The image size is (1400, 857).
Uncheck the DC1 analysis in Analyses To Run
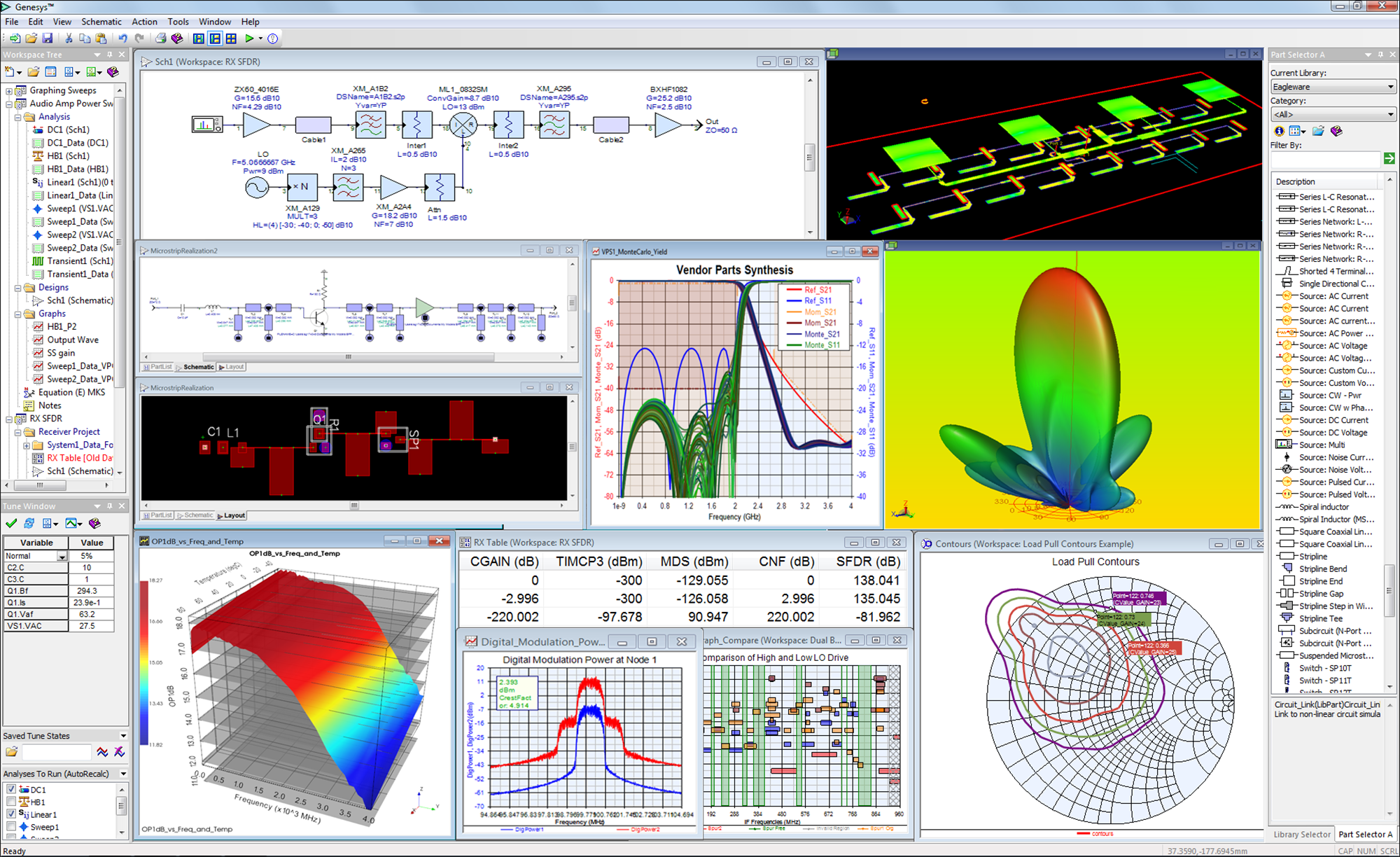click(12, 789)
